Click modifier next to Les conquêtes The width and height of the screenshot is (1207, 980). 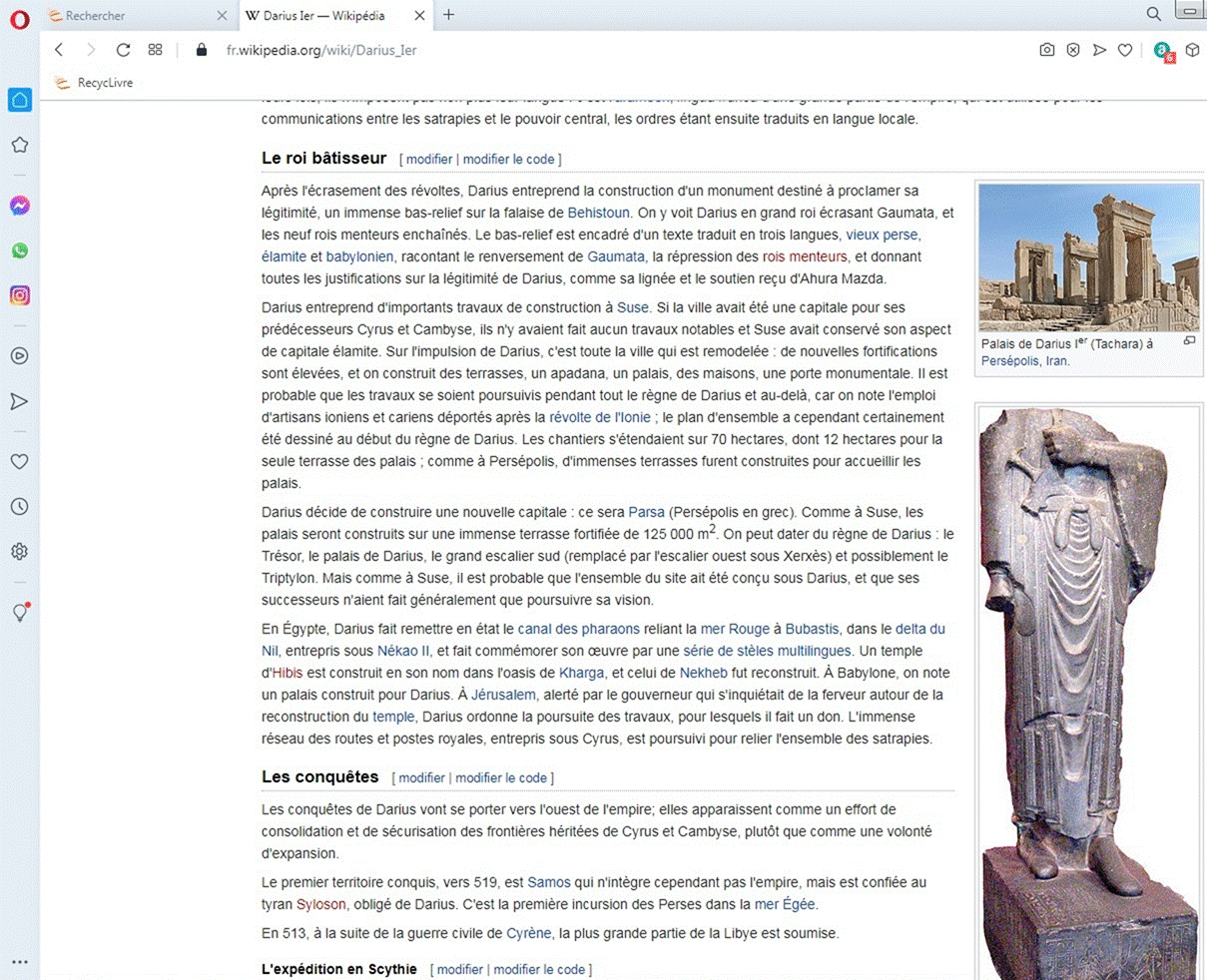[422, 778]
